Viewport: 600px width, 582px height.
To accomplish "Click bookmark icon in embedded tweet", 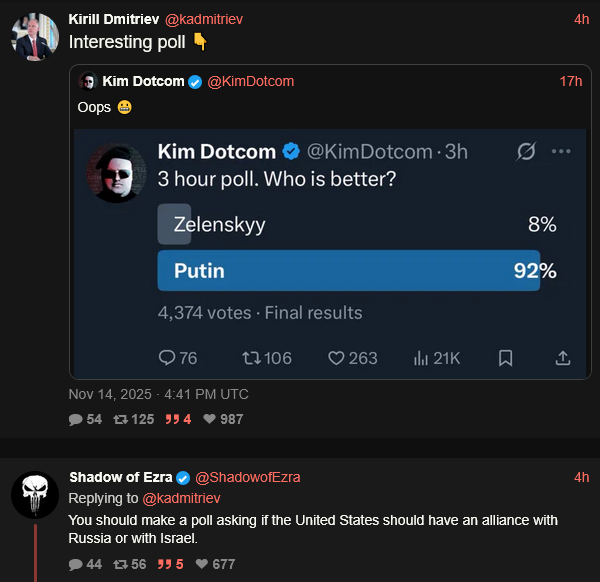I will point(506,358).
